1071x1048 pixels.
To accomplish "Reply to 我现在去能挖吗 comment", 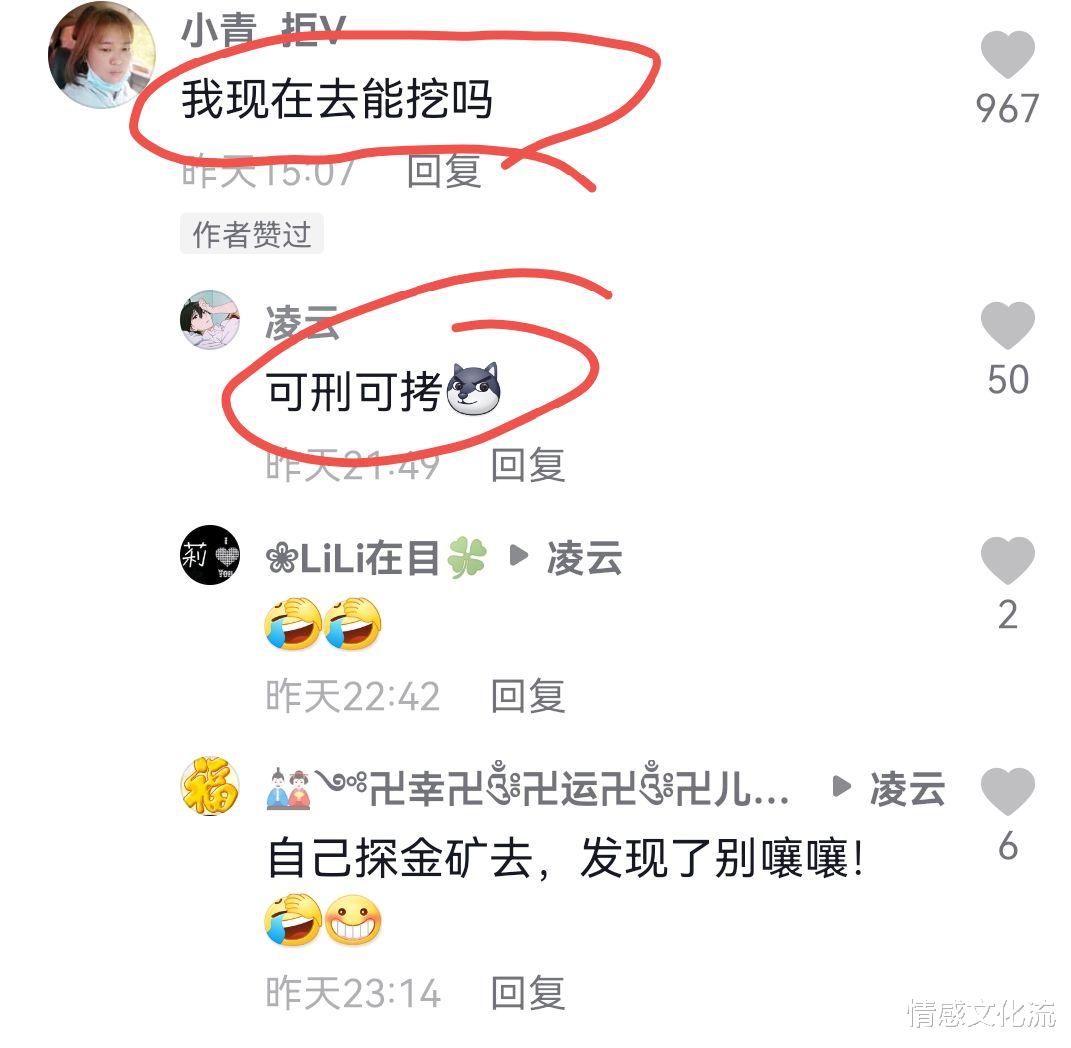I will tap(444, 170).
